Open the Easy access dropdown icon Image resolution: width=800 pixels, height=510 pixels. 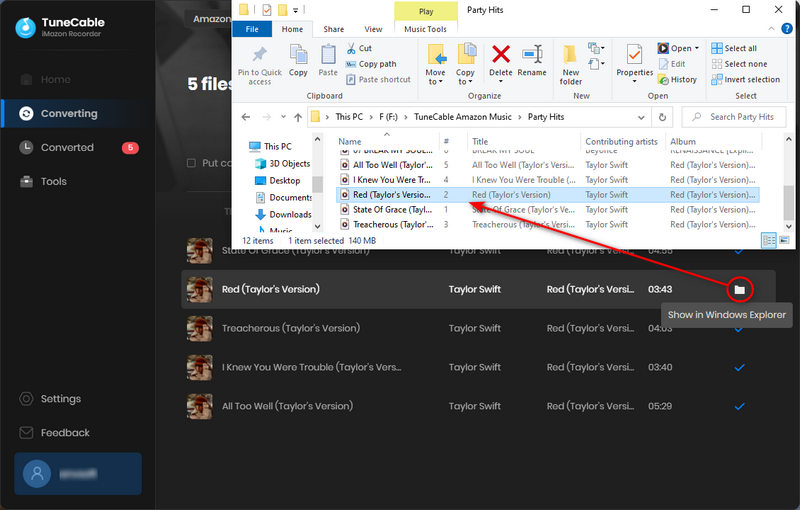click(596, 64)
